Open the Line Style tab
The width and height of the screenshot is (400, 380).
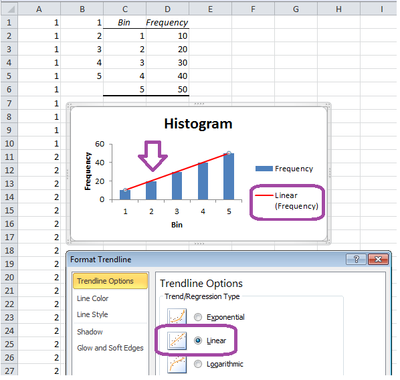click(x=92, y=314)
